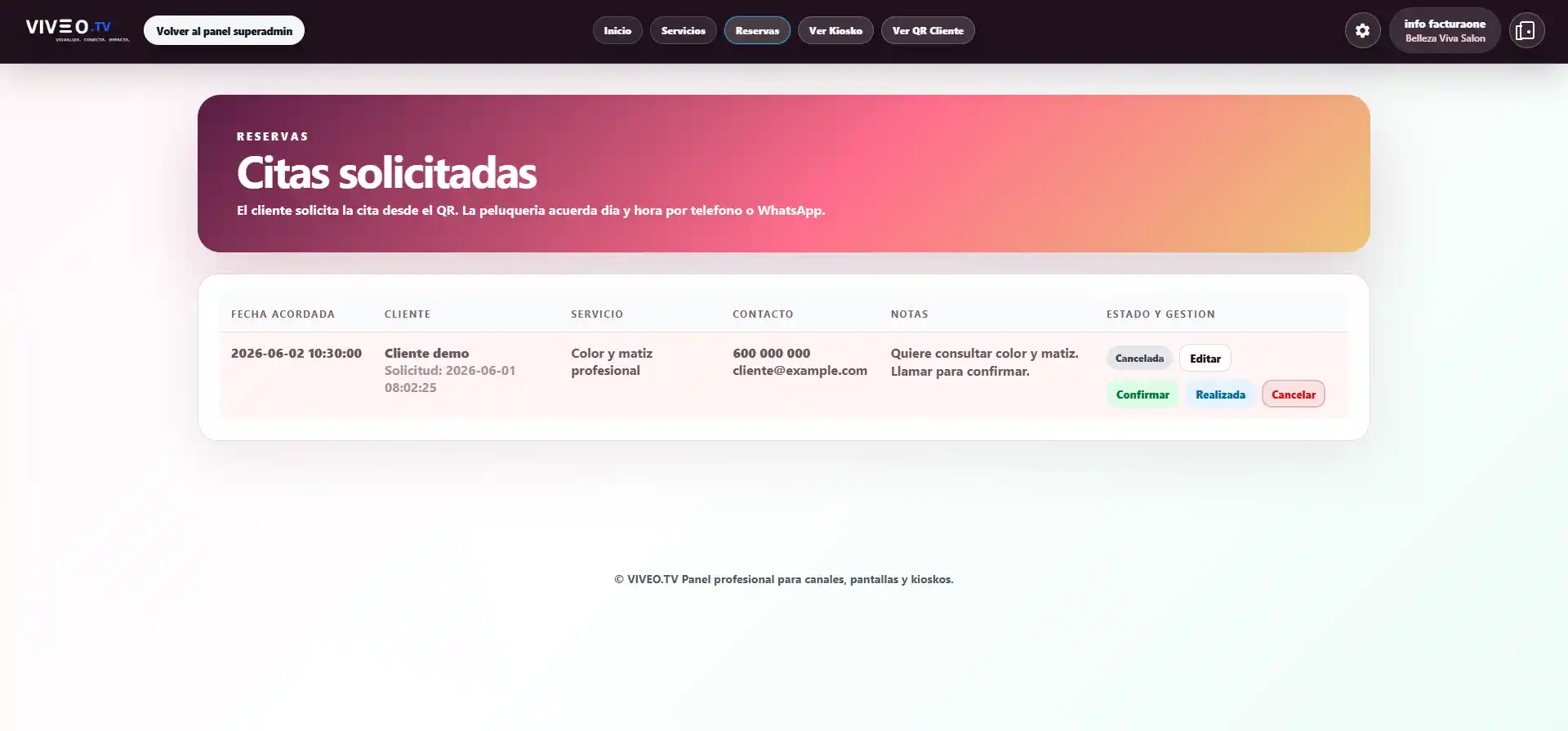Open the Inicio tab
Screen dimensions: 1568x731
(617, 31)
